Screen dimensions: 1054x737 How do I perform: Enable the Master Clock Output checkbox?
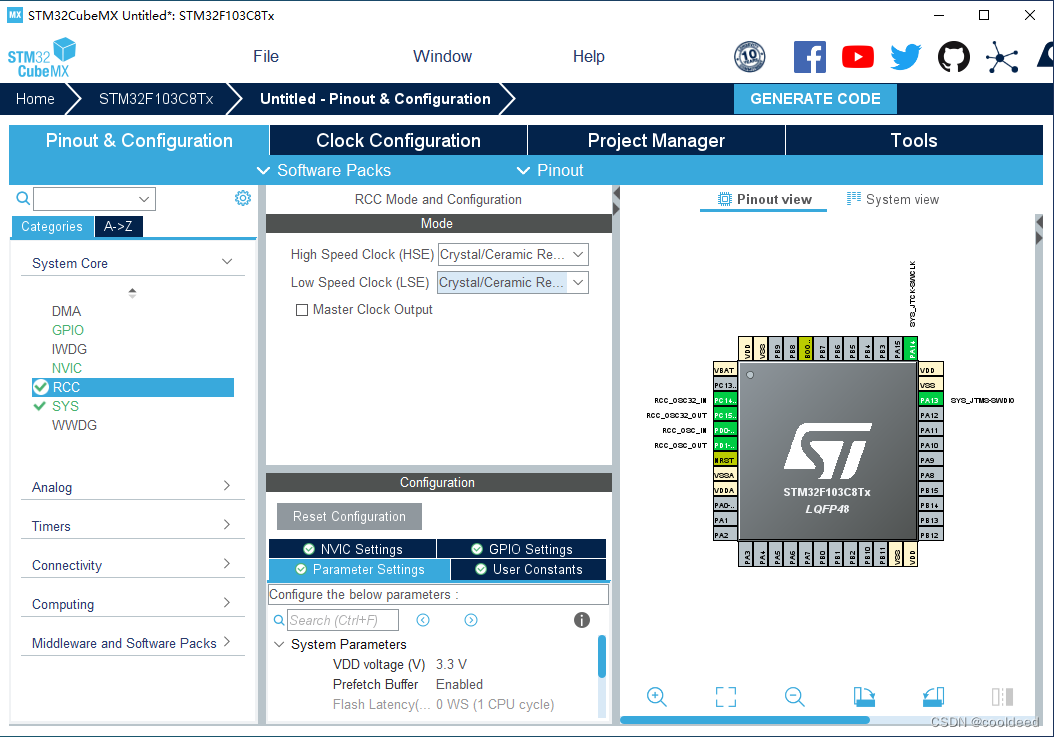tap(302, 310)
